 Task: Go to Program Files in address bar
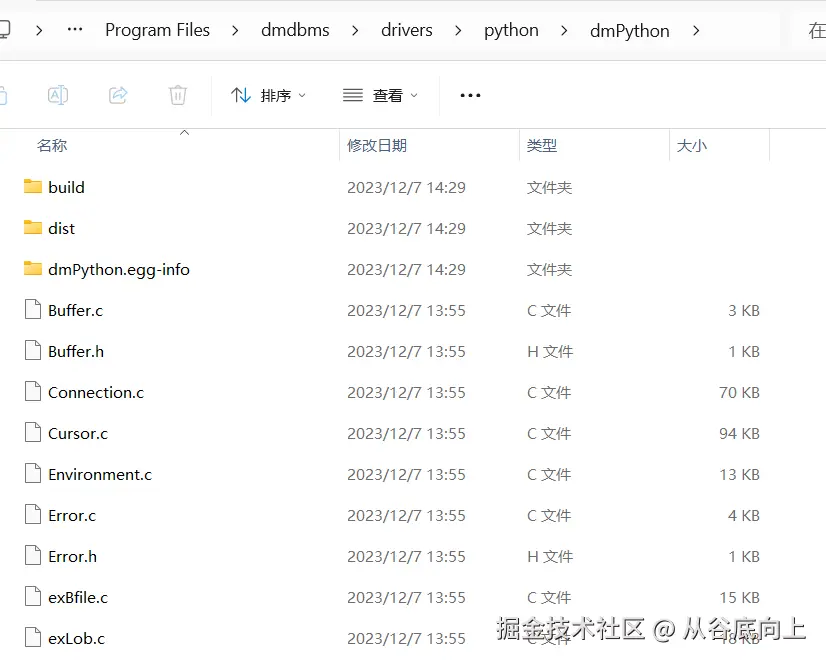coord(157,30)
